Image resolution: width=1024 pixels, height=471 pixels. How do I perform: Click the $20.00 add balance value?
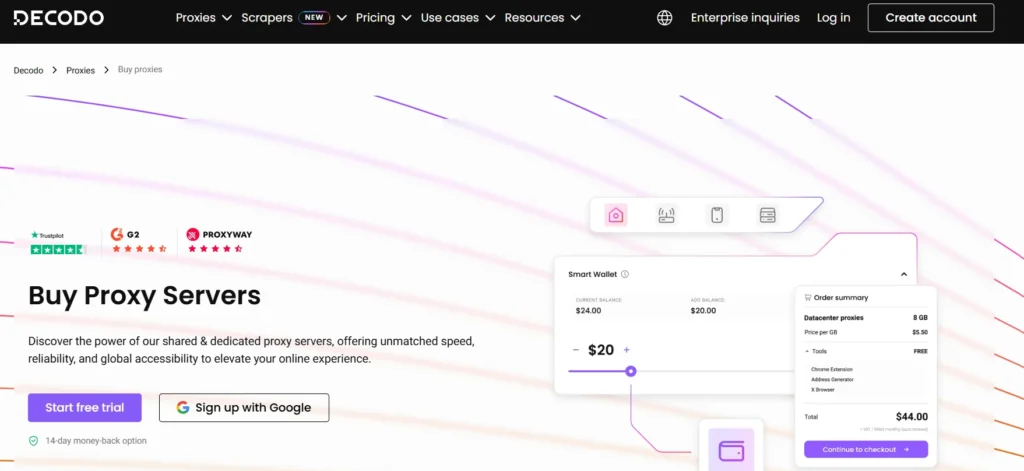(x=703, y=311)
